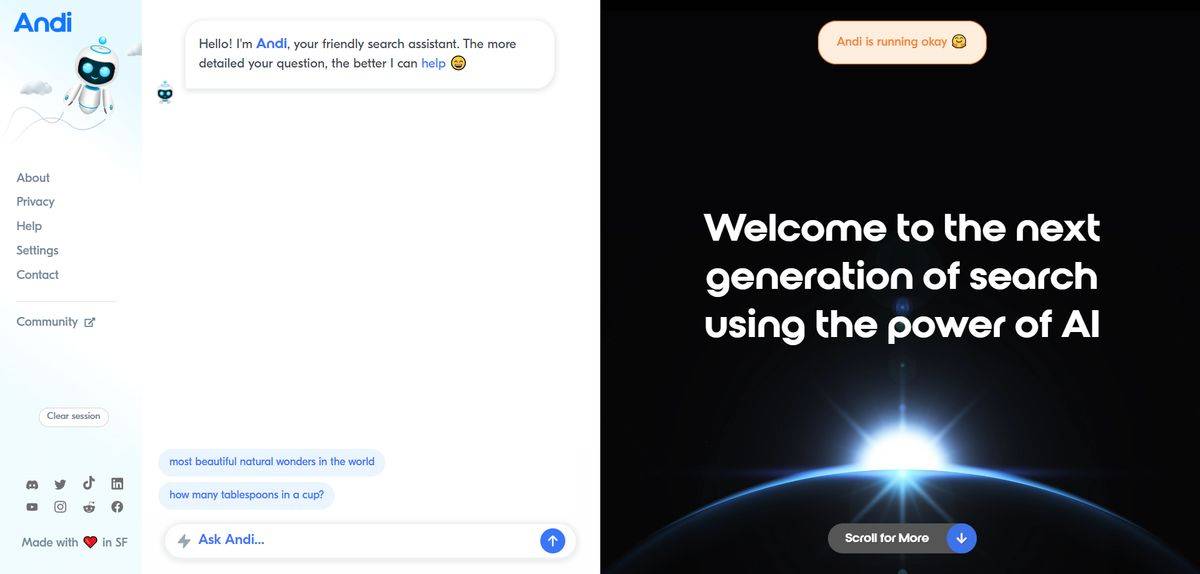Image resolution: width=1200 pixels, height=574 pixels.
Task: Open Andi's Discord server link
Action: pos(32,484)
